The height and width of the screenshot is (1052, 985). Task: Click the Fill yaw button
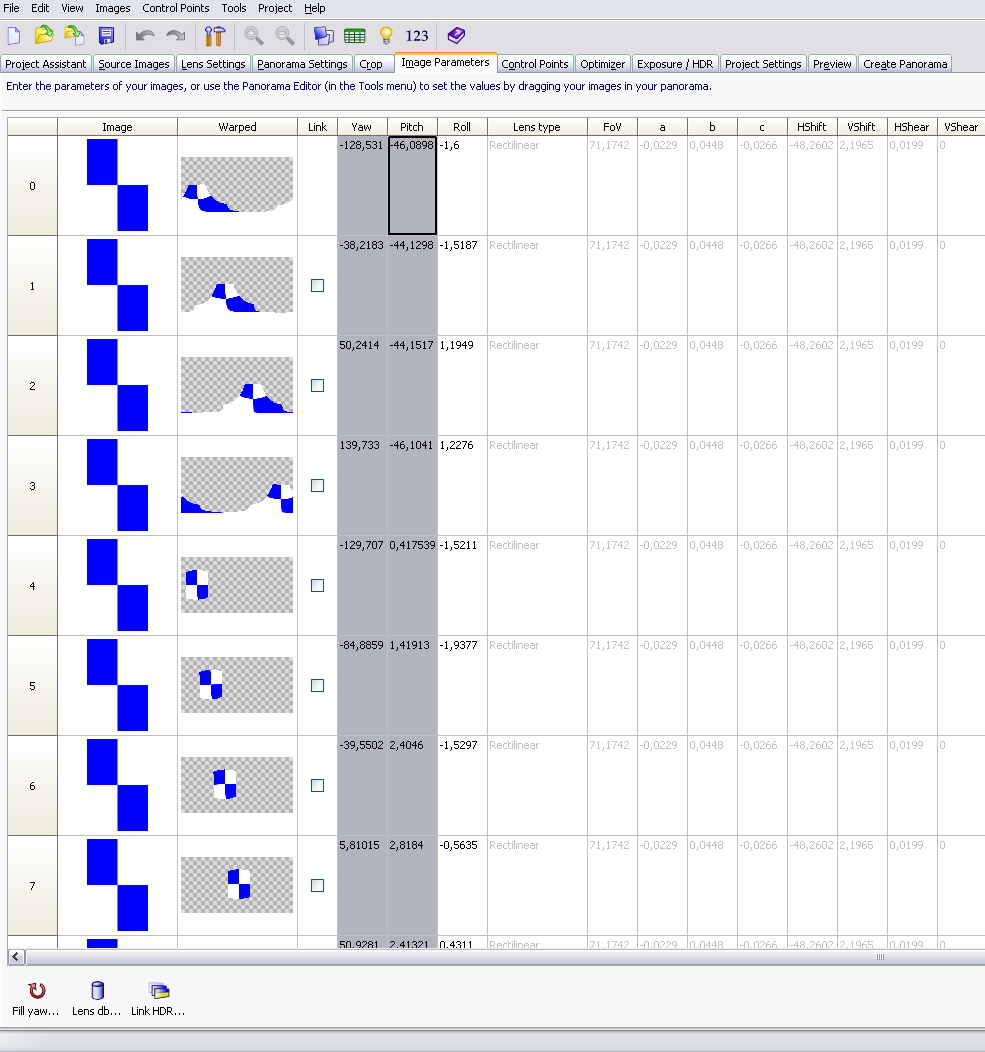click(x=36, y=997)
